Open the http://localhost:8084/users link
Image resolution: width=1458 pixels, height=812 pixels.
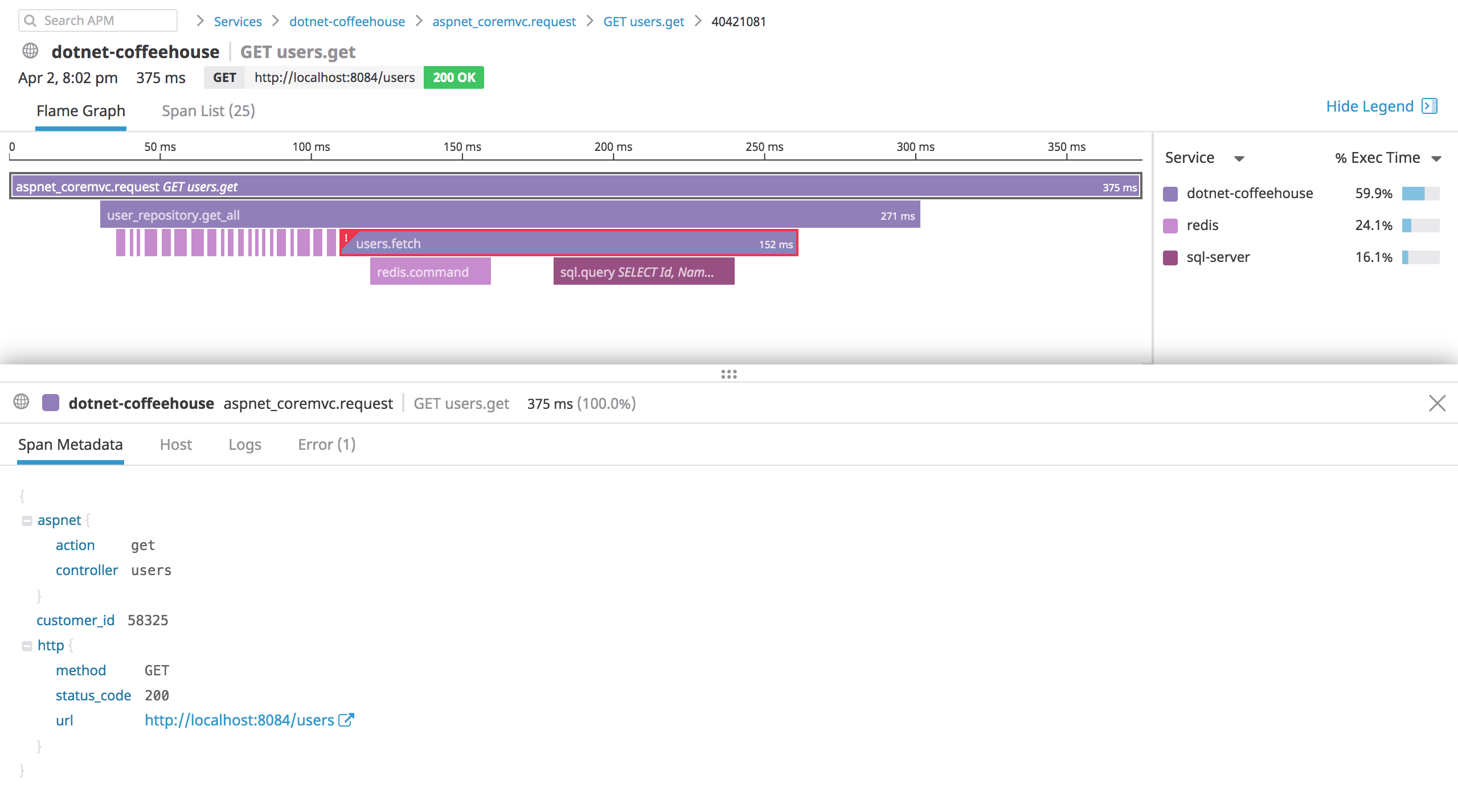[239, 720]
